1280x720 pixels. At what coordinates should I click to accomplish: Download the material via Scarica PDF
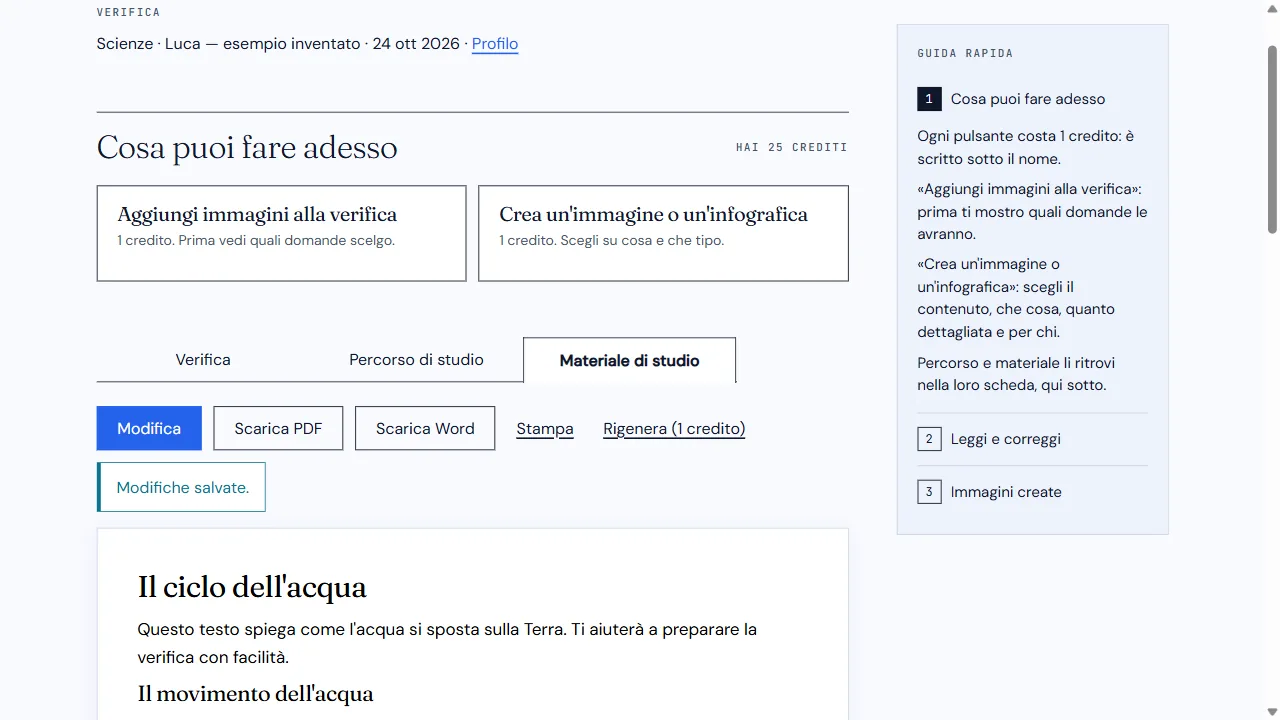point(278,428)
